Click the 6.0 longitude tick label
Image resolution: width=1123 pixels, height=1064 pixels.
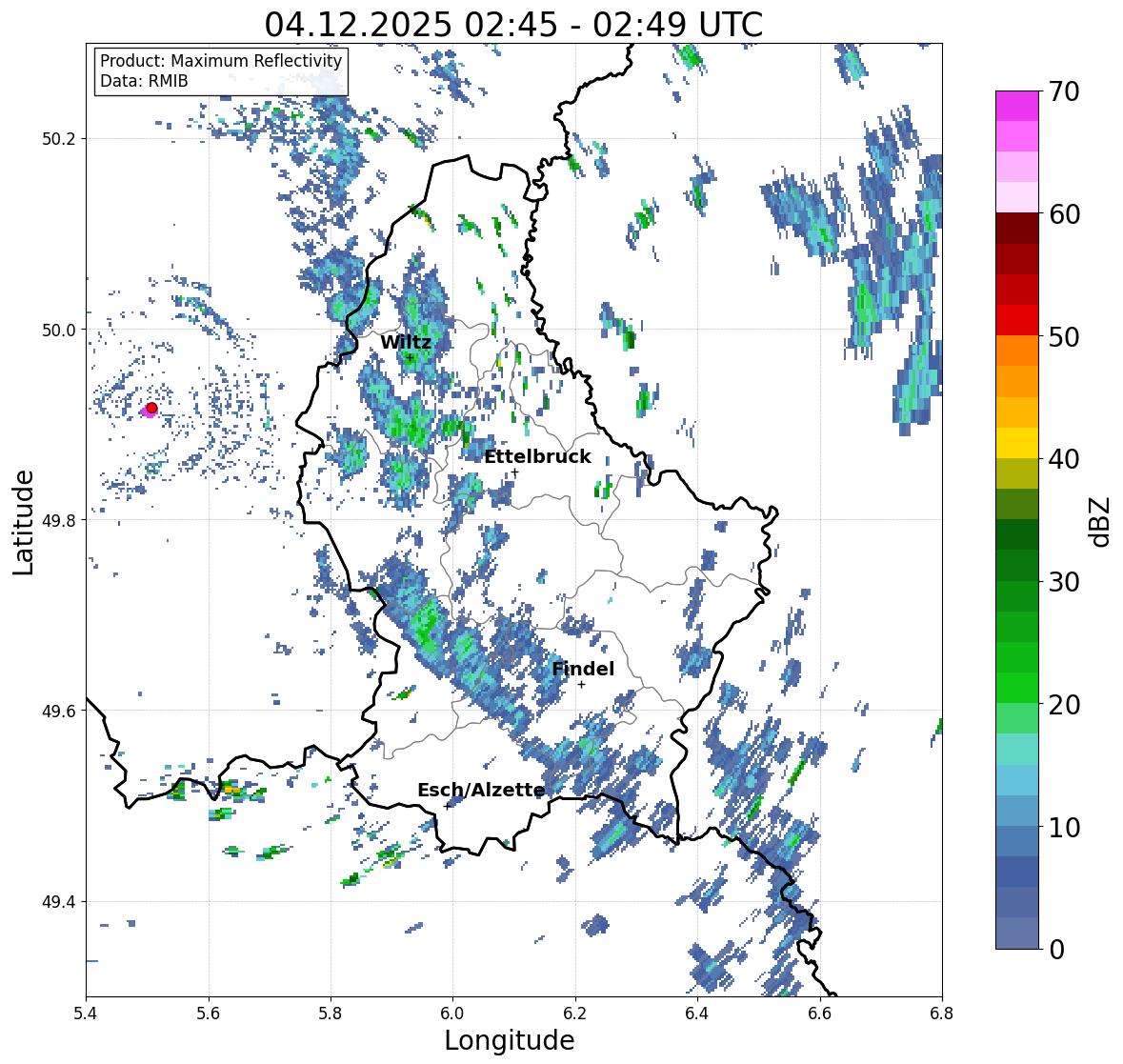click(452, 1014)
